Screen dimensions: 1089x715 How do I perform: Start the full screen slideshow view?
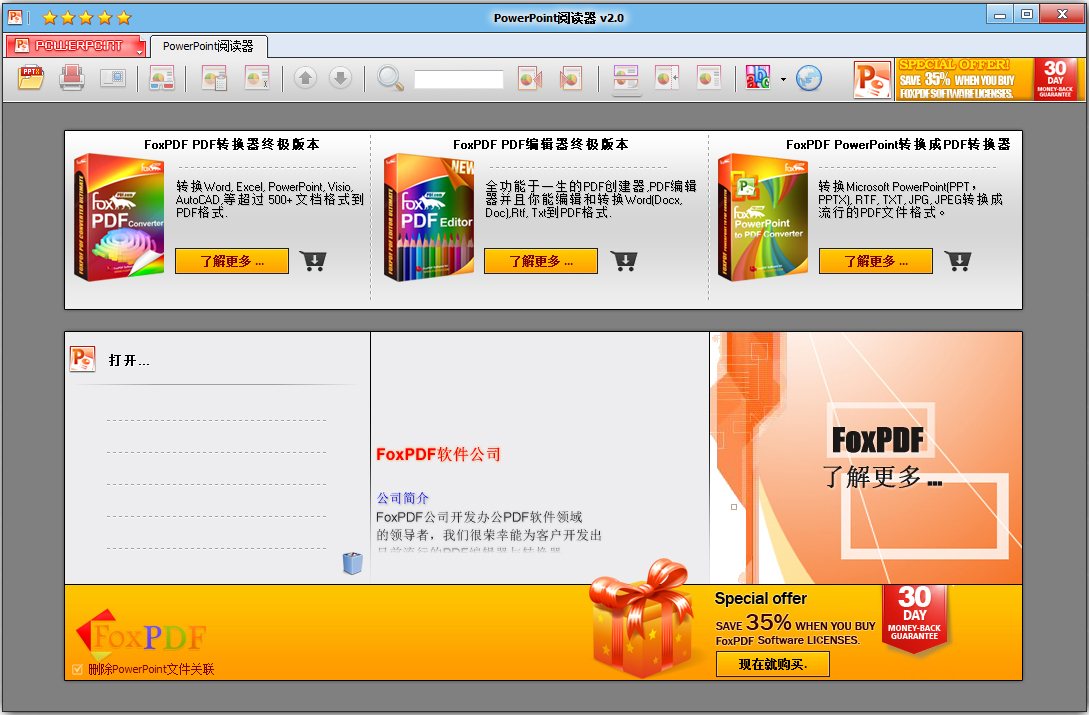pos(114,78)
